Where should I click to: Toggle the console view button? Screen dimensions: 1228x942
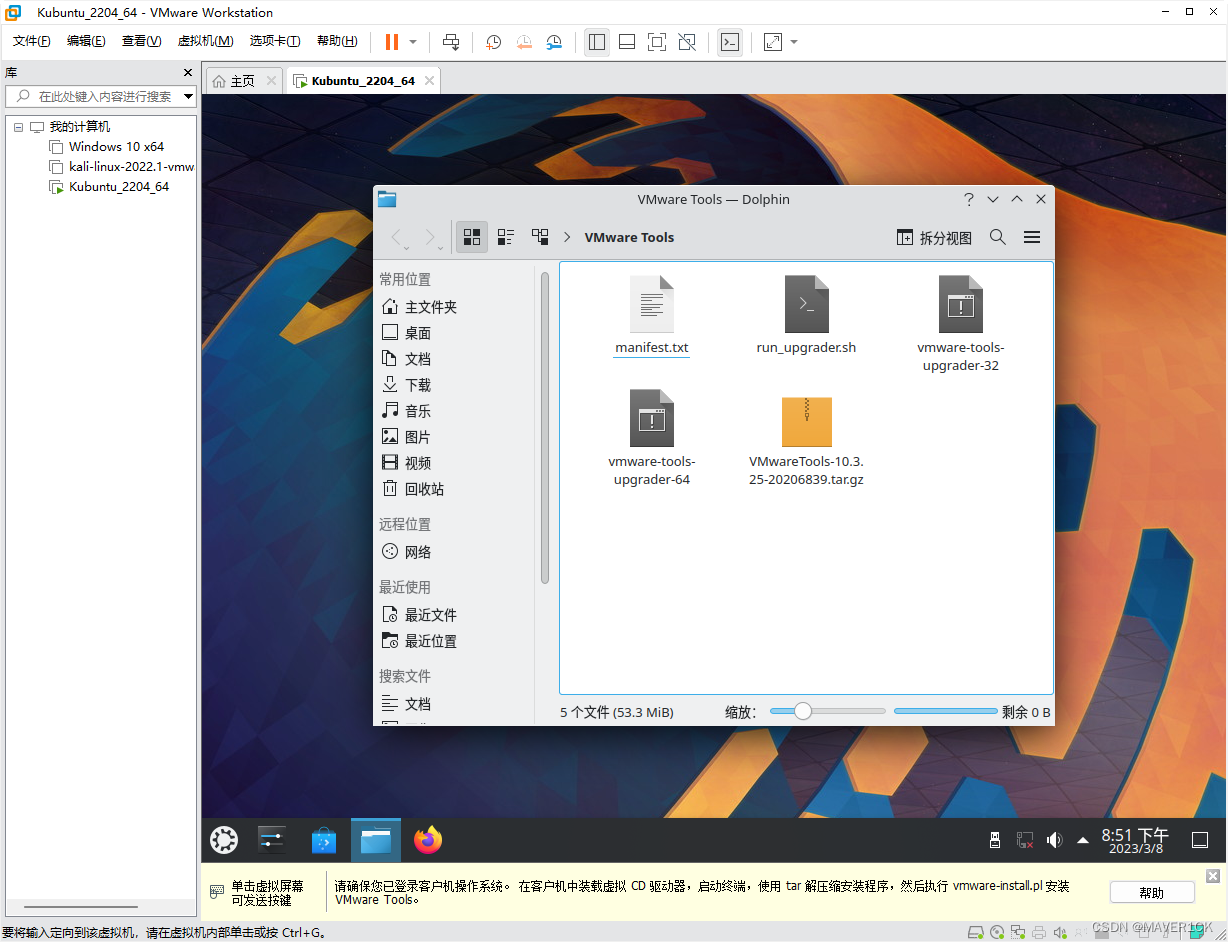(x=730, y=42)
